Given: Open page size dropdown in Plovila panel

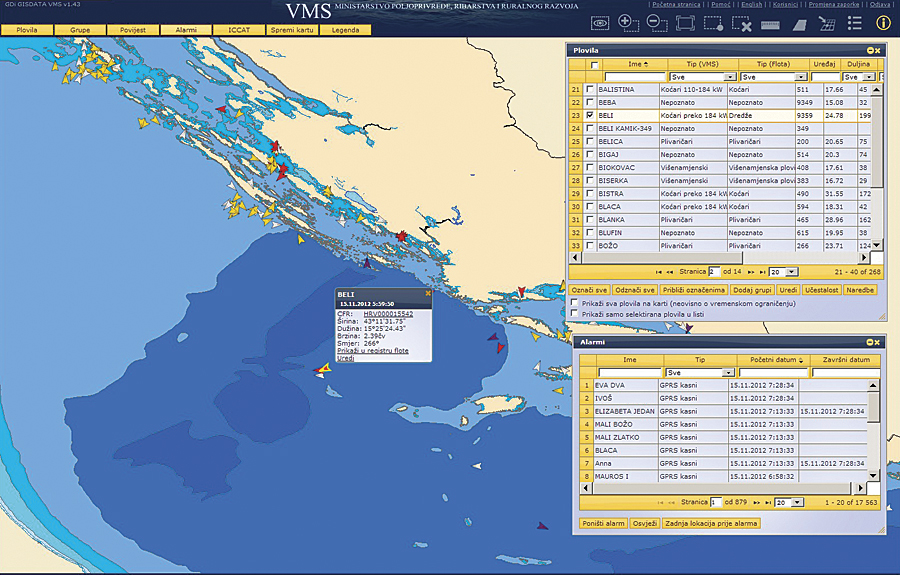Looking at the screenshot, I should [791, 271].
